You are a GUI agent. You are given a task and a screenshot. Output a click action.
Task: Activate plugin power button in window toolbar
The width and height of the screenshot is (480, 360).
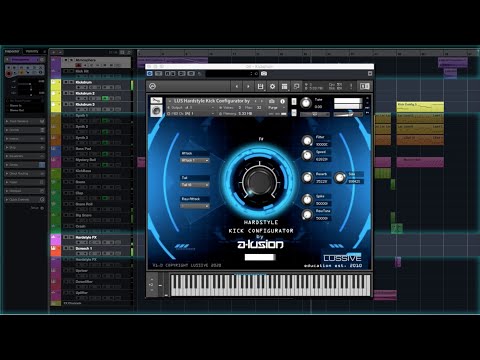[x=150, y=73]
